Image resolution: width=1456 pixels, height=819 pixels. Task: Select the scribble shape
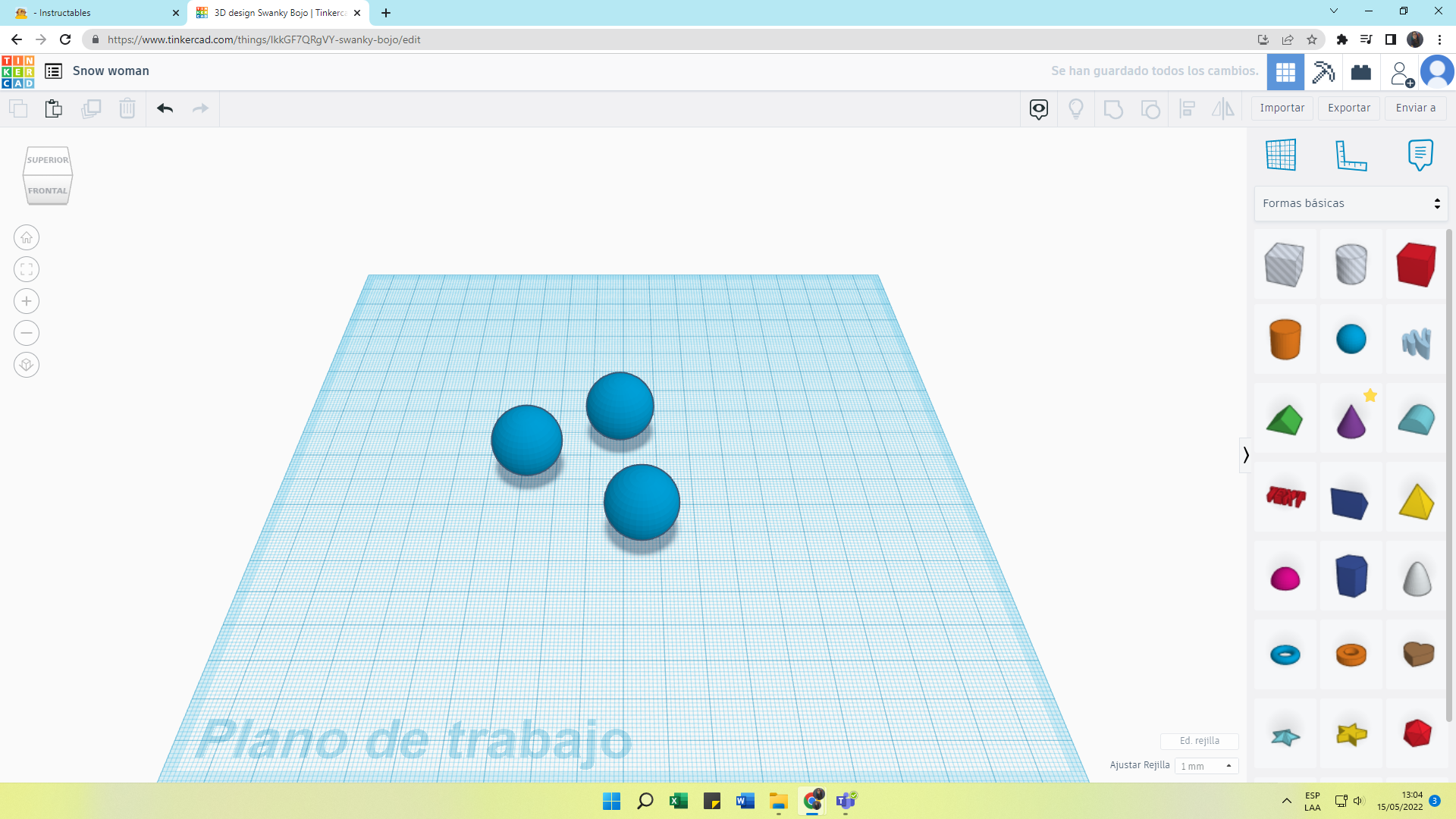[x=1416, y=342]
